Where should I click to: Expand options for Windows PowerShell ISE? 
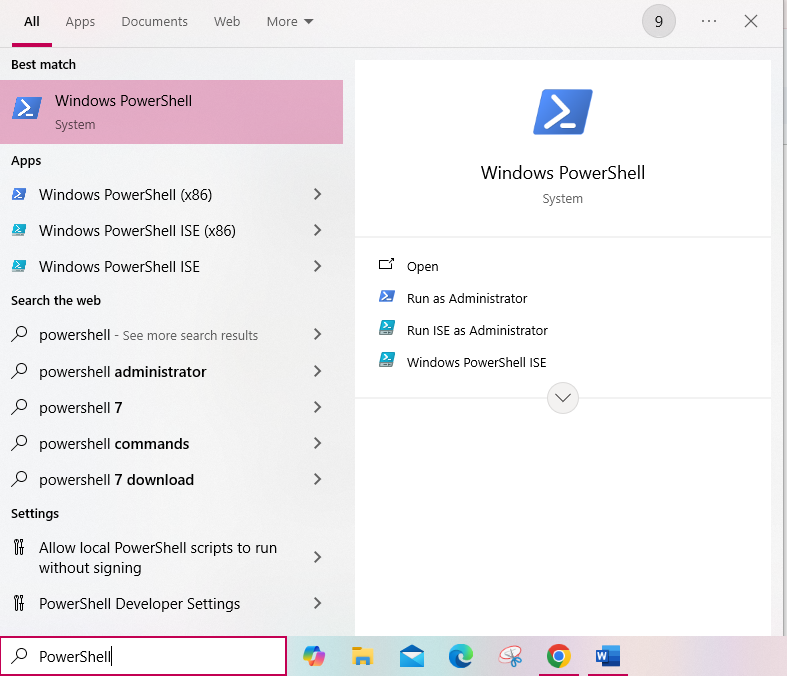(317, 266)
